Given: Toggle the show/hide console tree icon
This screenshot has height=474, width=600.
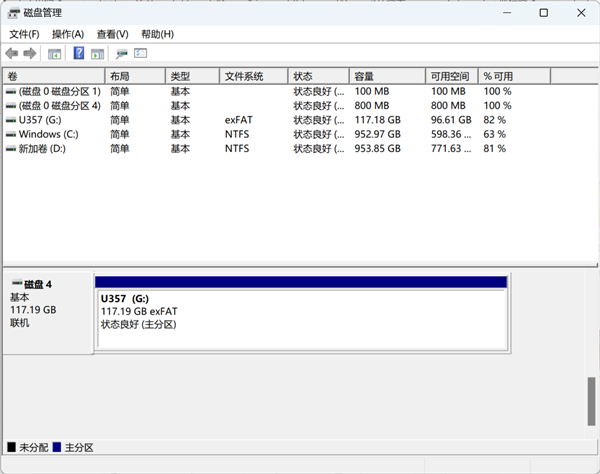Looking at the screenshot, I should point(55,53).
